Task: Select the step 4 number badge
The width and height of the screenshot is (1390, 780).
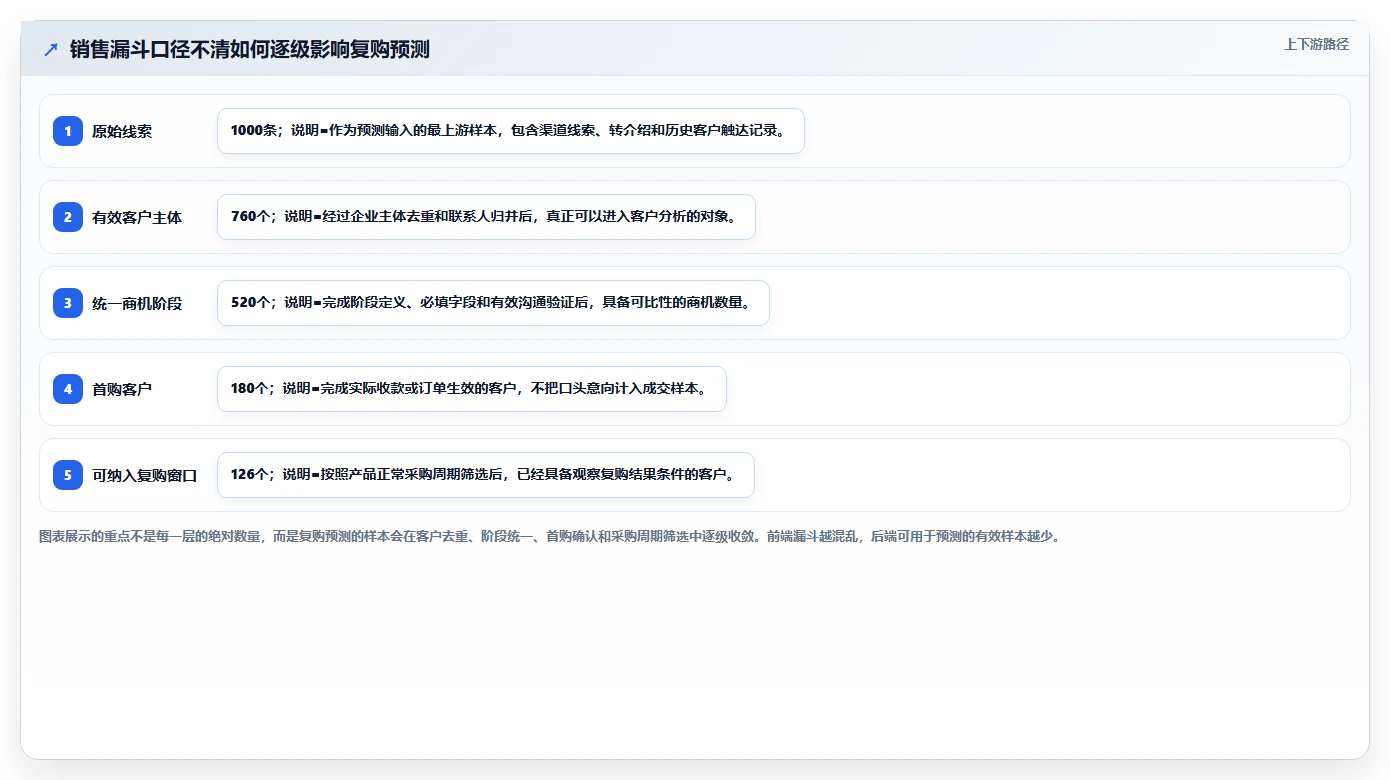Action: 68,389
